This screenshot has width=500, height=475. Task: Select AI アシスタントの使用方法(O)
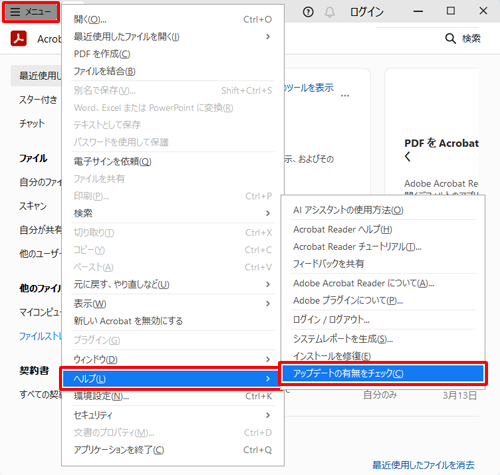click(383, 210)
